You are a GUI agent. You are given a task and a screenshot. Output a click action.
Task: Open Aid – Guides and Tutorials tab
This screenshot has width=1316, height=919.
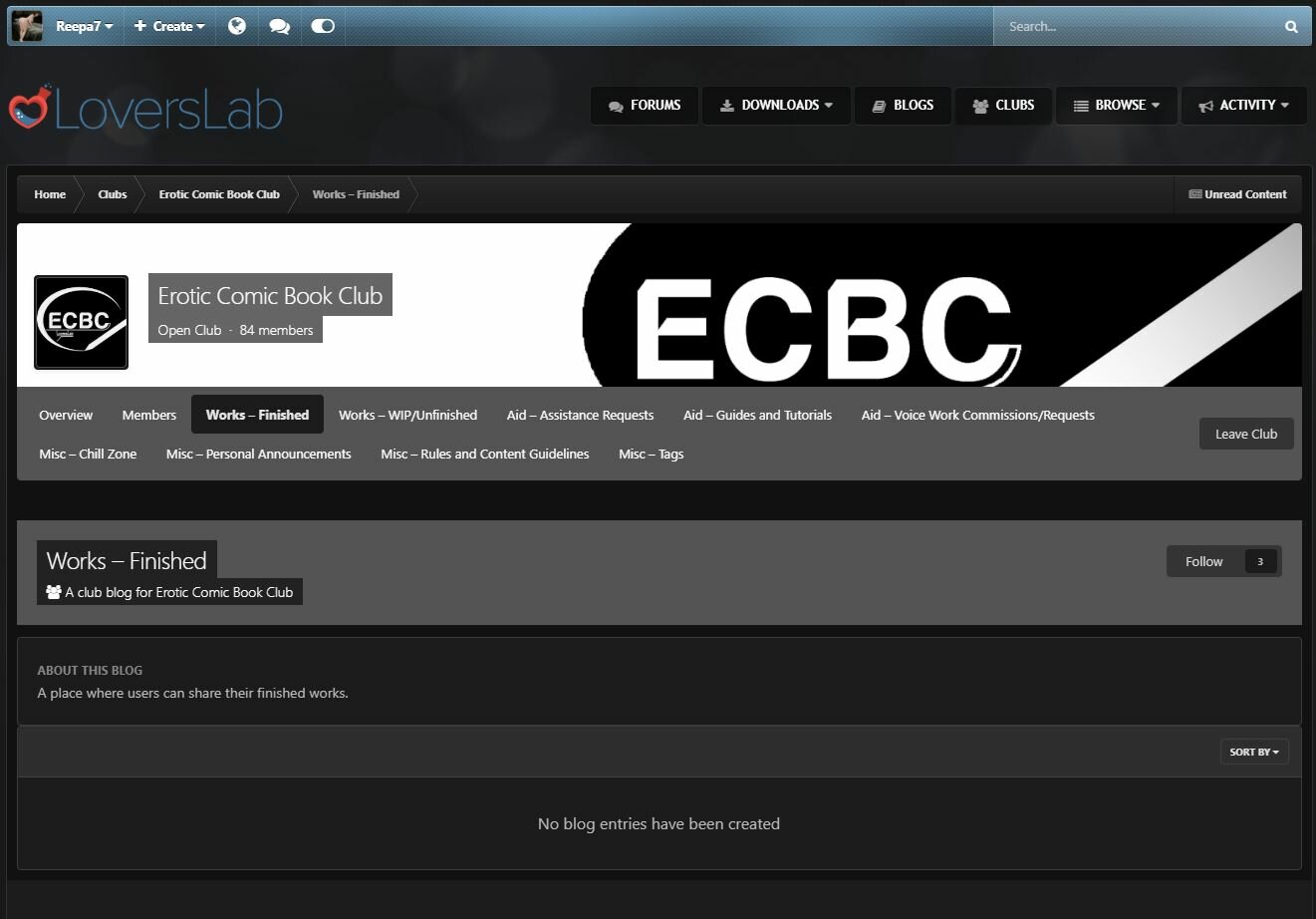tap(757, 415)
